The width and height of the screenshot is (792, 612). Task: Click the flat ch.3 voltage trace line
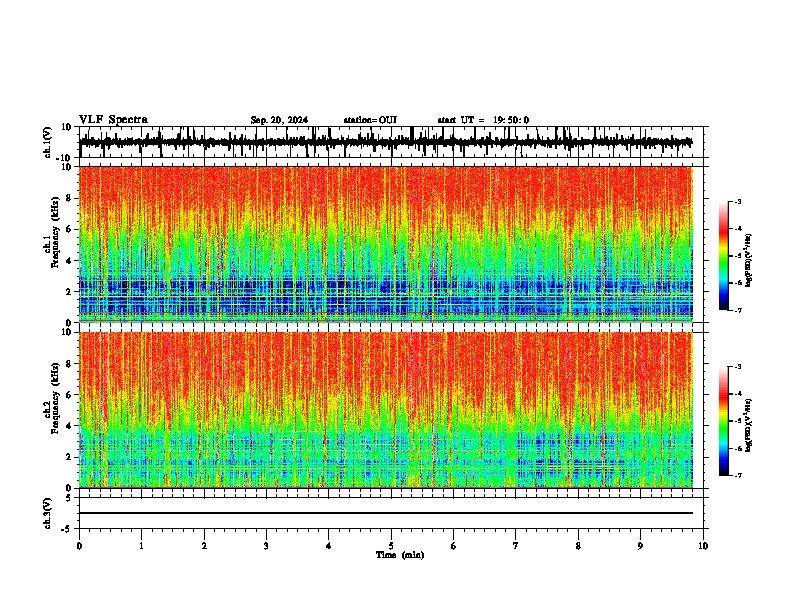pyautogui.click(x=386, y=513)
